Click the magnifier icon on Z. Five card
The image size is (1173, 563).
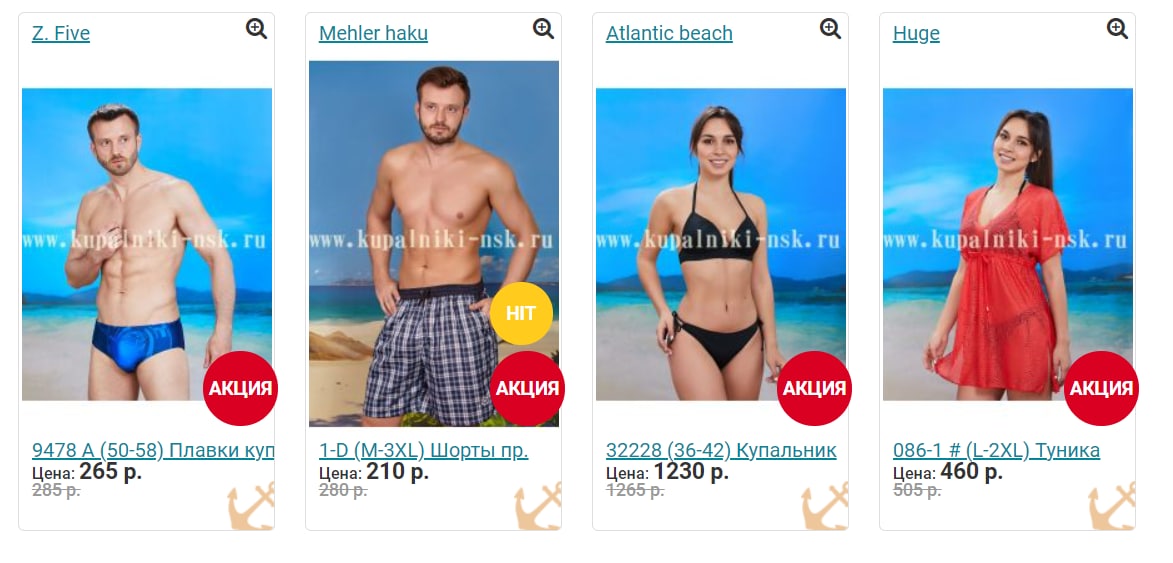(257, 29)
